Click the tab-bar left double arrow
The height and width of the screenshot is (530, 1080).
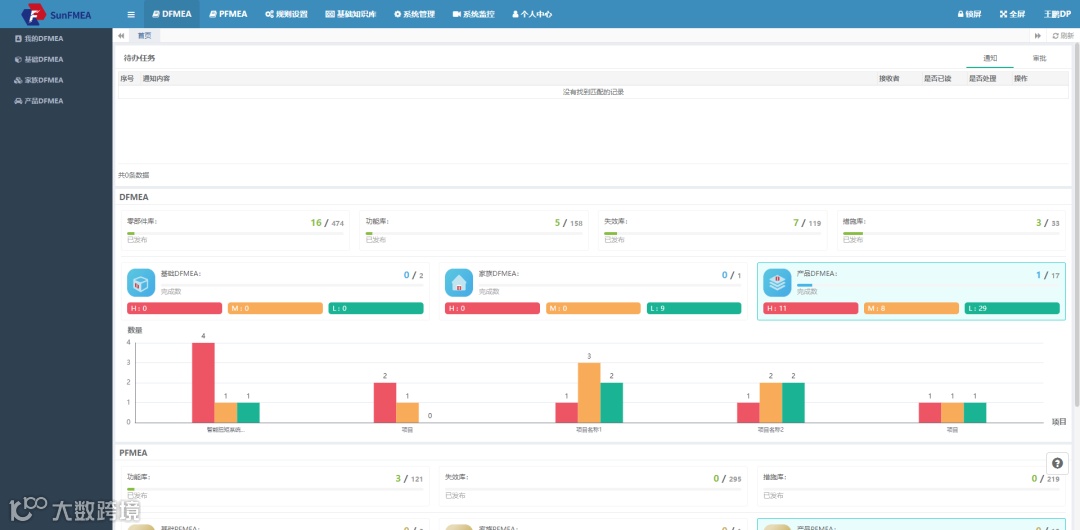(121, 36)
